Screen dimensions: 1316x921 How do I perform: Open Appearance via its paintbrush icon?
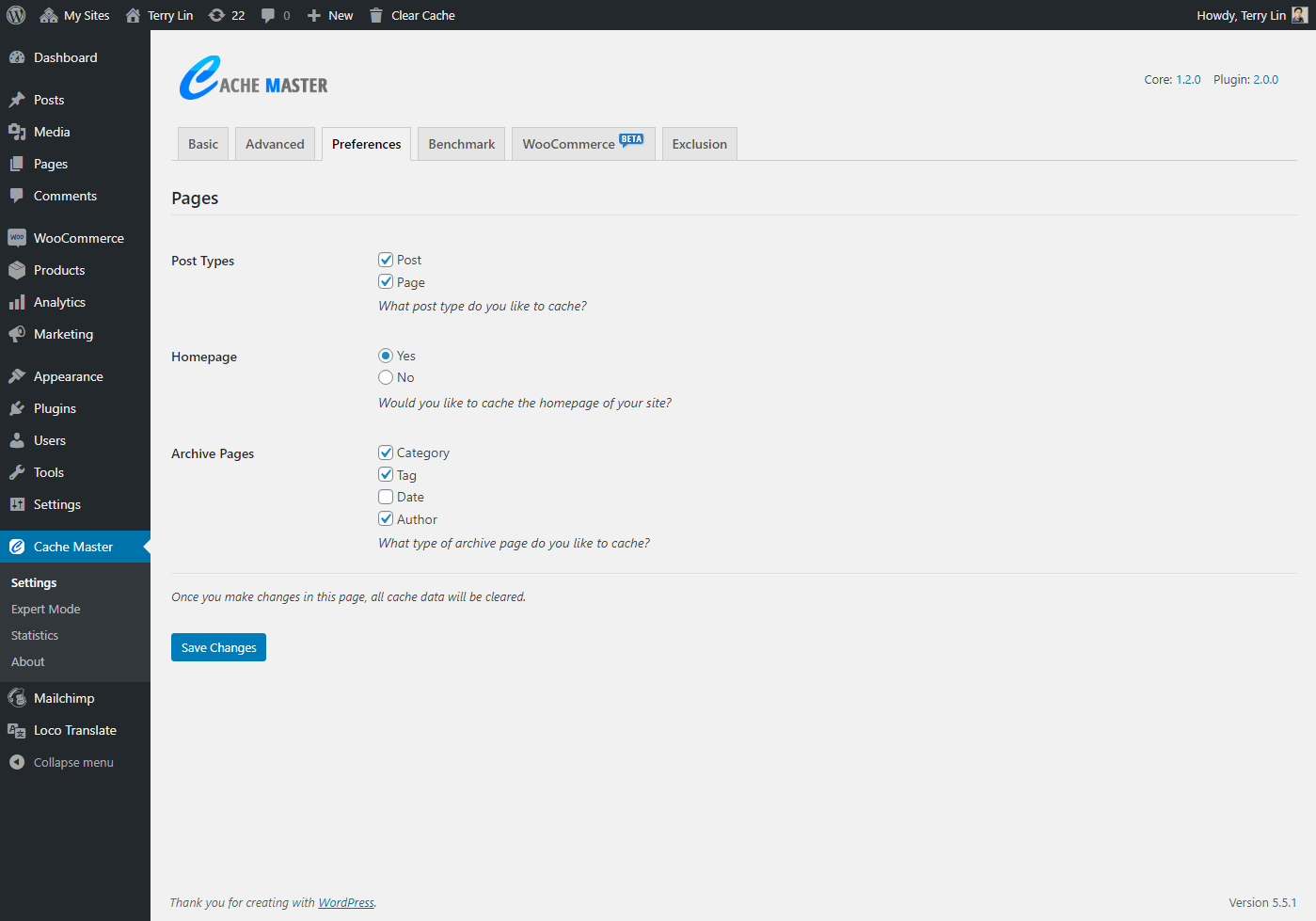pyautogui.click(x=17, y=376)
